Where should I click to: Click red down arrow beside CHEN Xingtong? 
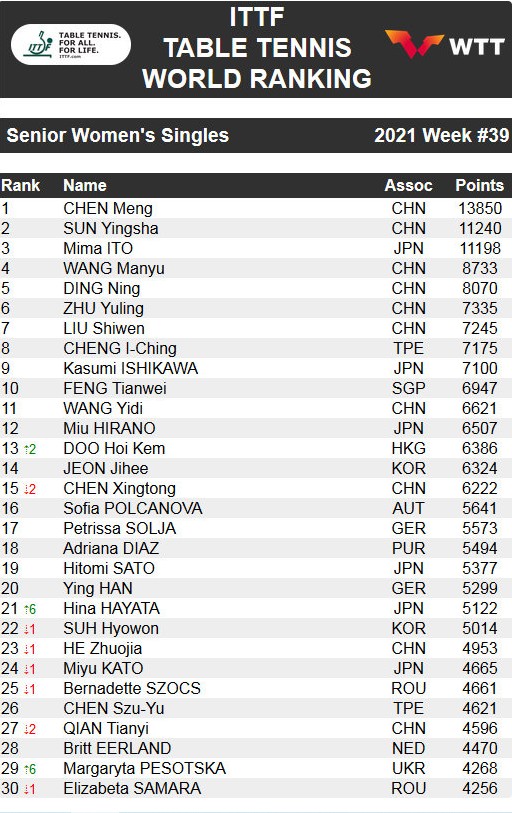[x=30, y=489]
